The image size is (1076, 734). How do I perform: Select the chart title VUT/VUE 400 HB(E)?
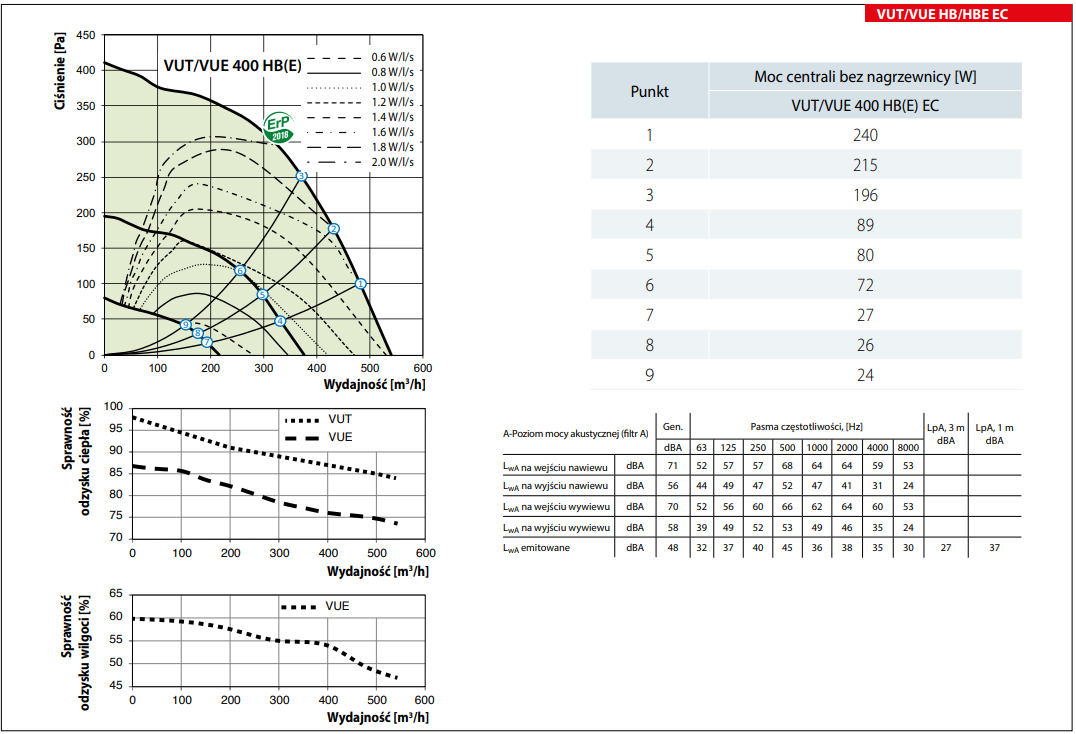click(x=233, y=66)
